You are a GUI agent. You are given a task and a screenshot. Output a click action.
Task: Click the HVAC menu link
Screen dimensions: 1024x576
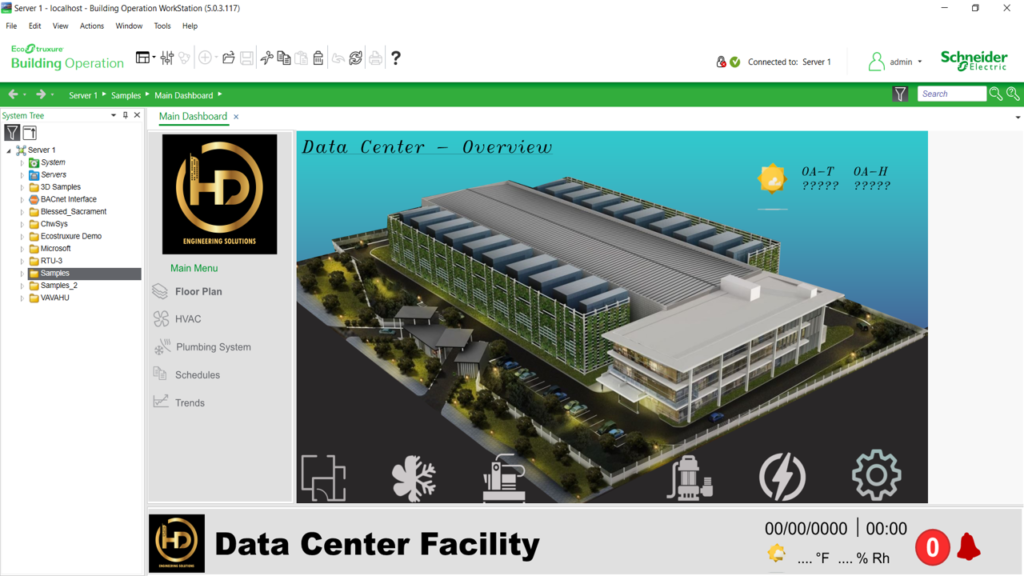click(188, 319)
